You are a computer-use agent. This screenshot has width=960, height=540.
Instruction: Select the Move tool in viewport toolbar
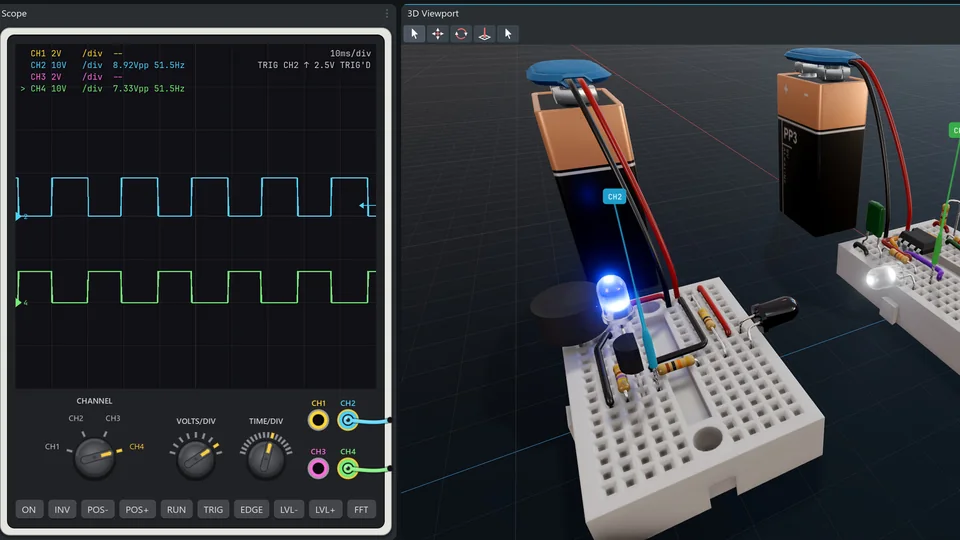pos(438,34)
